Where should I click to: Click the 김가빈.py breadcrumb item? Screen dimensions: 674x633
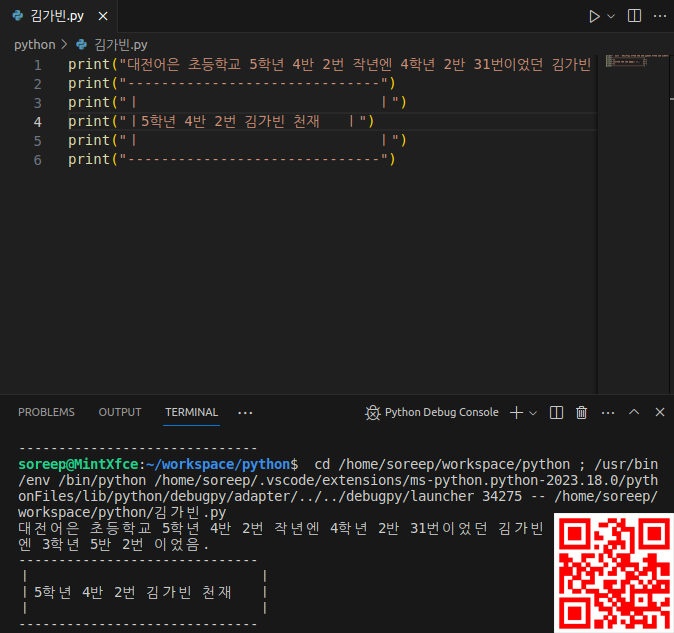point(120,45)
